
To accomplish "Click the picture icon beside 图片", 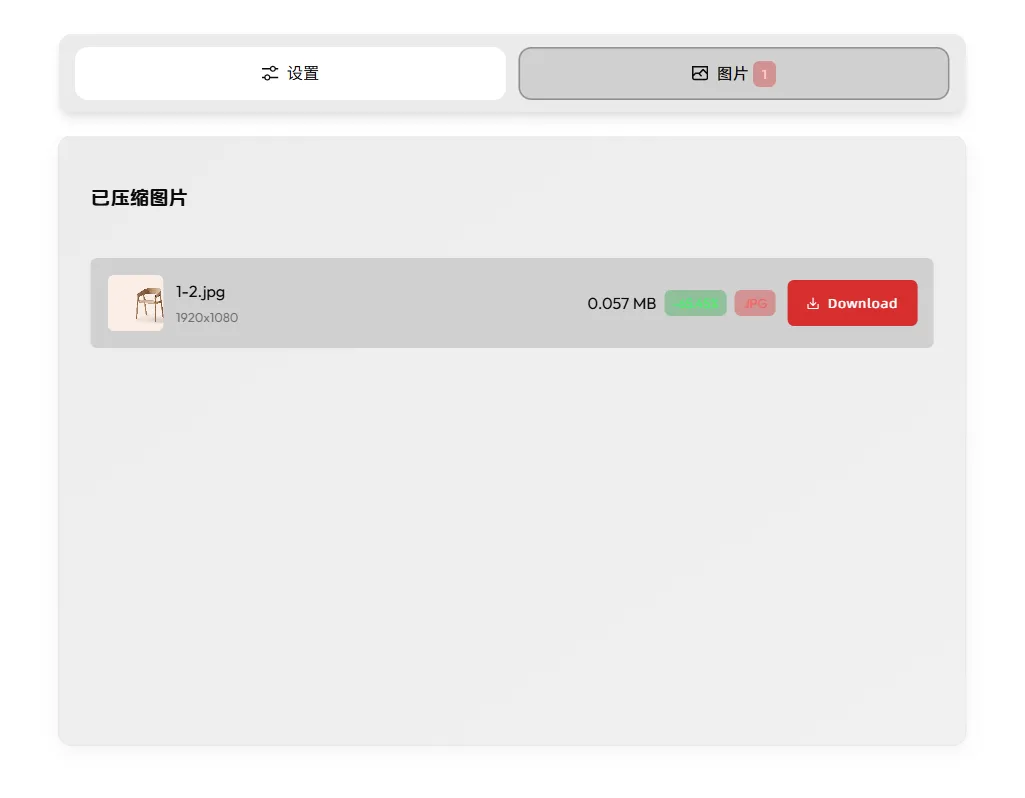I will [699, 73].
